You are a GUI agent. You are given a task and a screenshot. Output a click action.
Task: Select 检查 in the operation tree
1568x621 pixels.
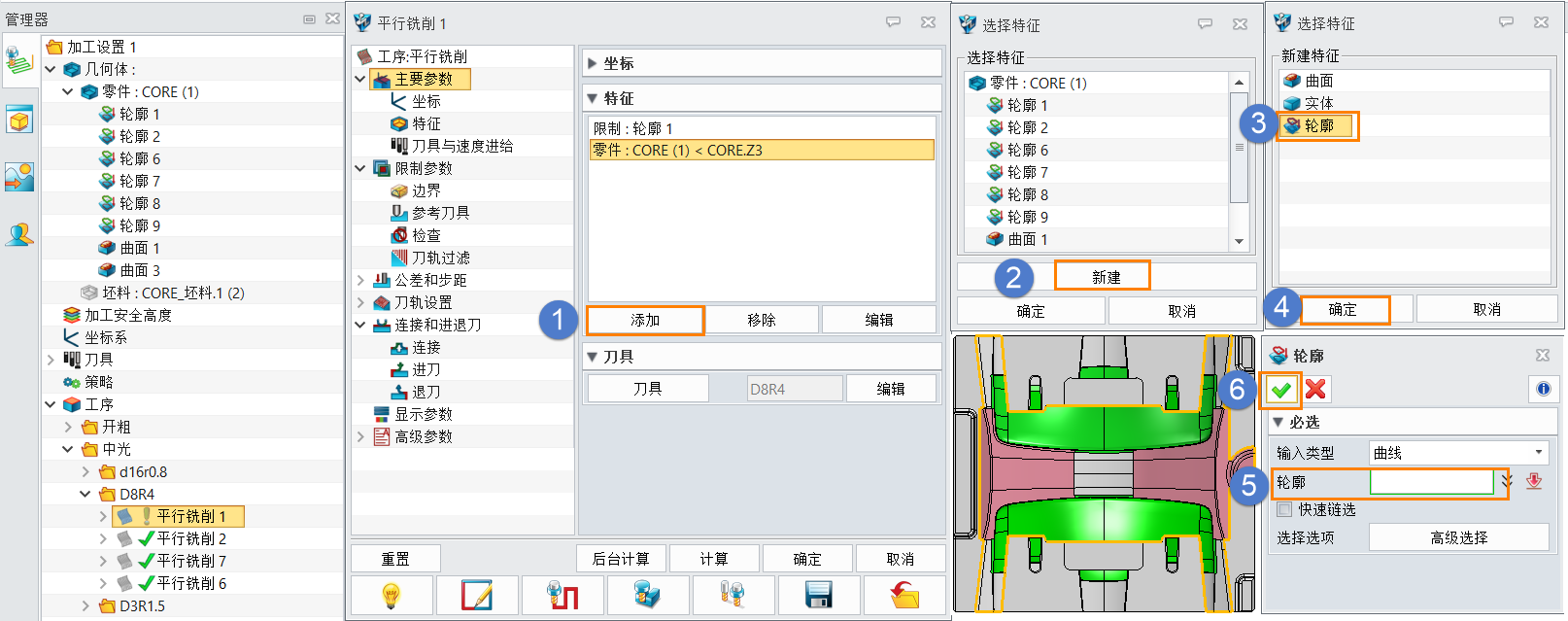pos(426,235)
